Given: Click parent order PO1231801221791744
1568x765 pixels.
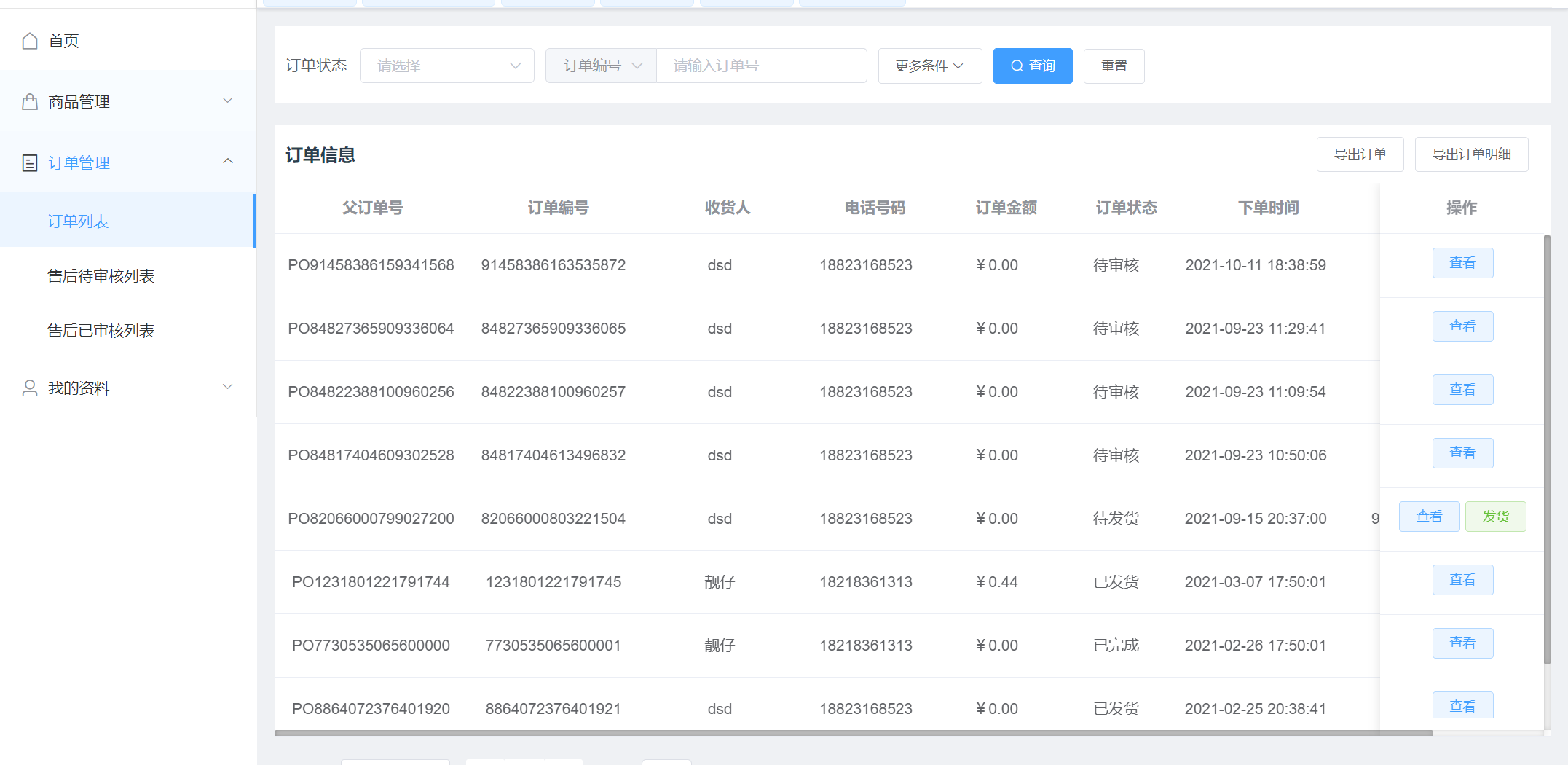Looking at the screenshot, I should 371,582.
